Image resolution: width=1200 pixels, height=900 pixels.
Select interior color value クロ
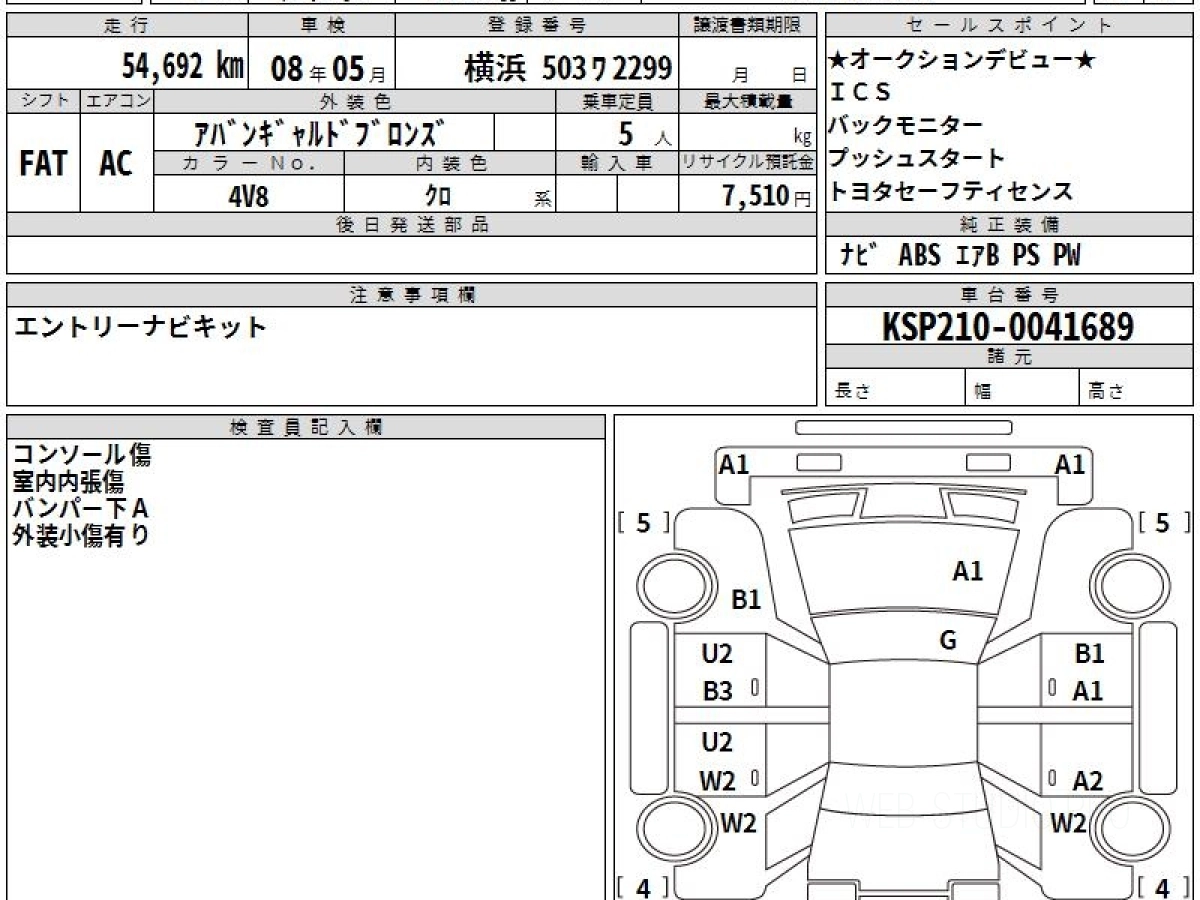click(438, 196)
